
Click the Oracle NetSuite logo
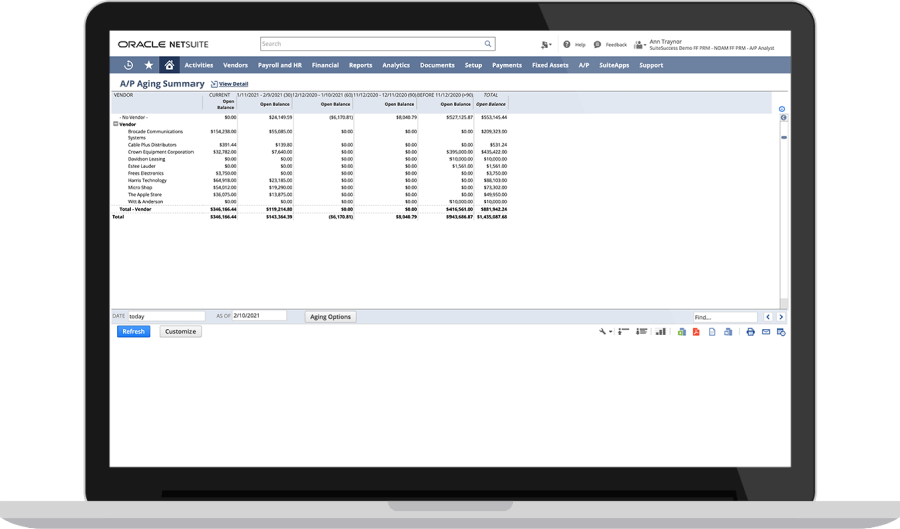[163, 44]
